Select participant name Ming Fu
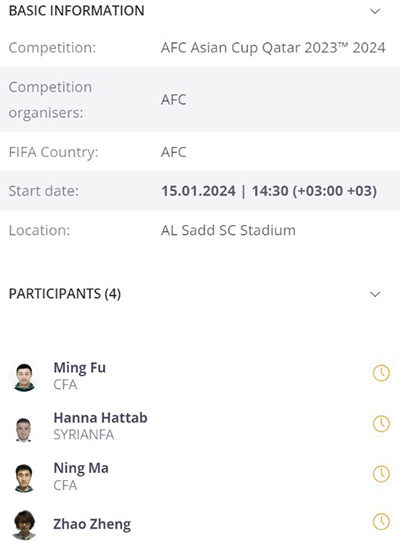Image resolution: width=400 pixels, height=544 pixels. click(x=79, y=368)
